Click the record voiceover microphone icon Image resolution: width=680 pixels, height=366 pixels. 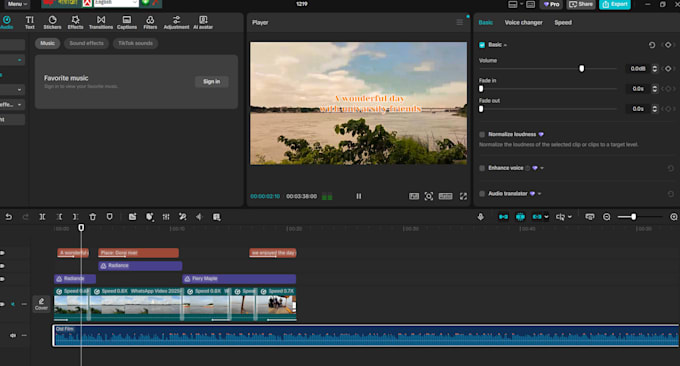[x=481, y=217]
